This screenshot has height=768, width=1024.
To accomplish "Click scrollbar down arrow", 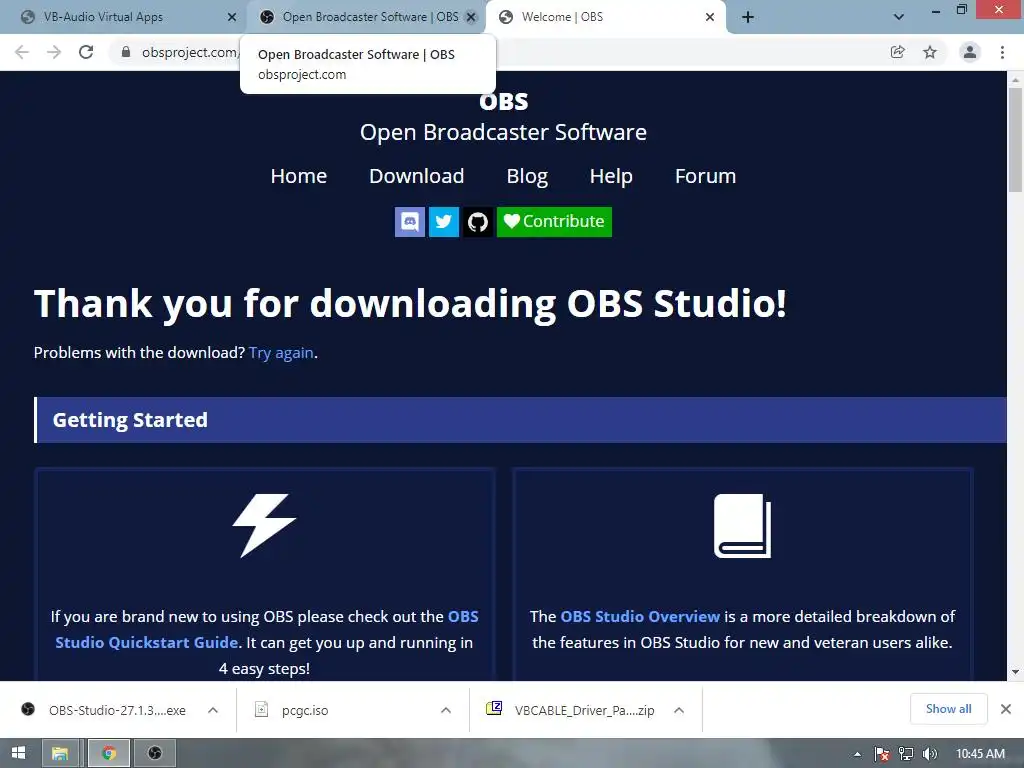I will 1015,672.
